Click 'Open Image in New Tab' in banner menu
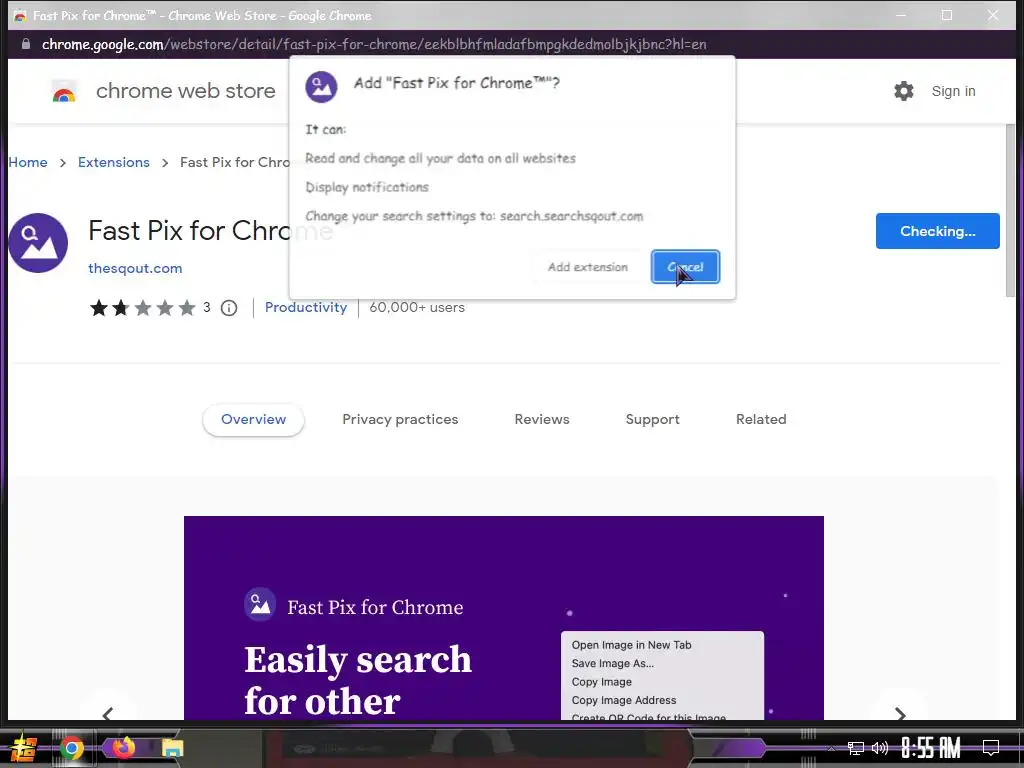This screenshot has height=768, width=1024. [x=632, y=645]
